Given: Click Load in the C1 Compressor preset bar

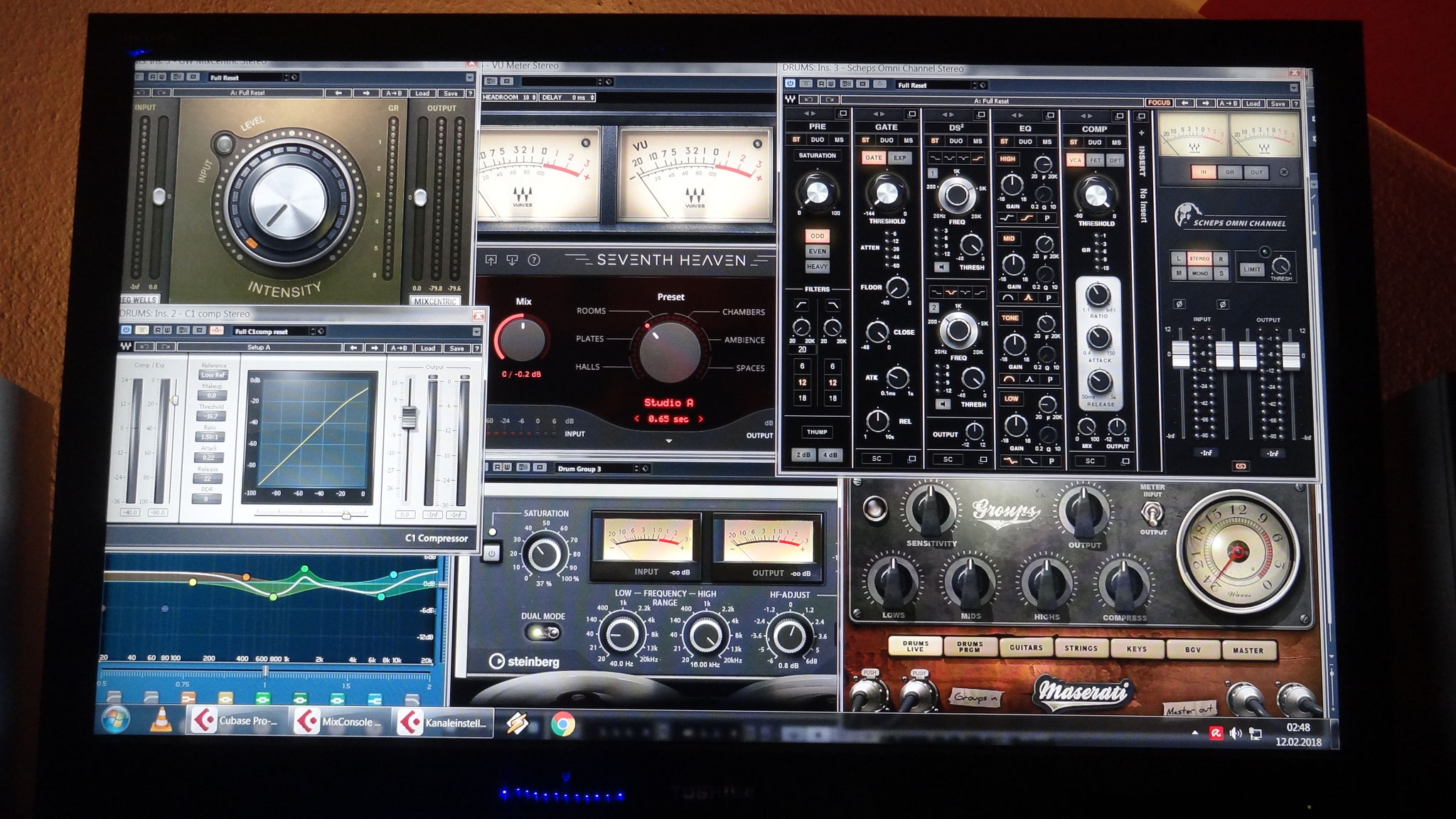Looking at the screenshot, I should pos(428,347).
